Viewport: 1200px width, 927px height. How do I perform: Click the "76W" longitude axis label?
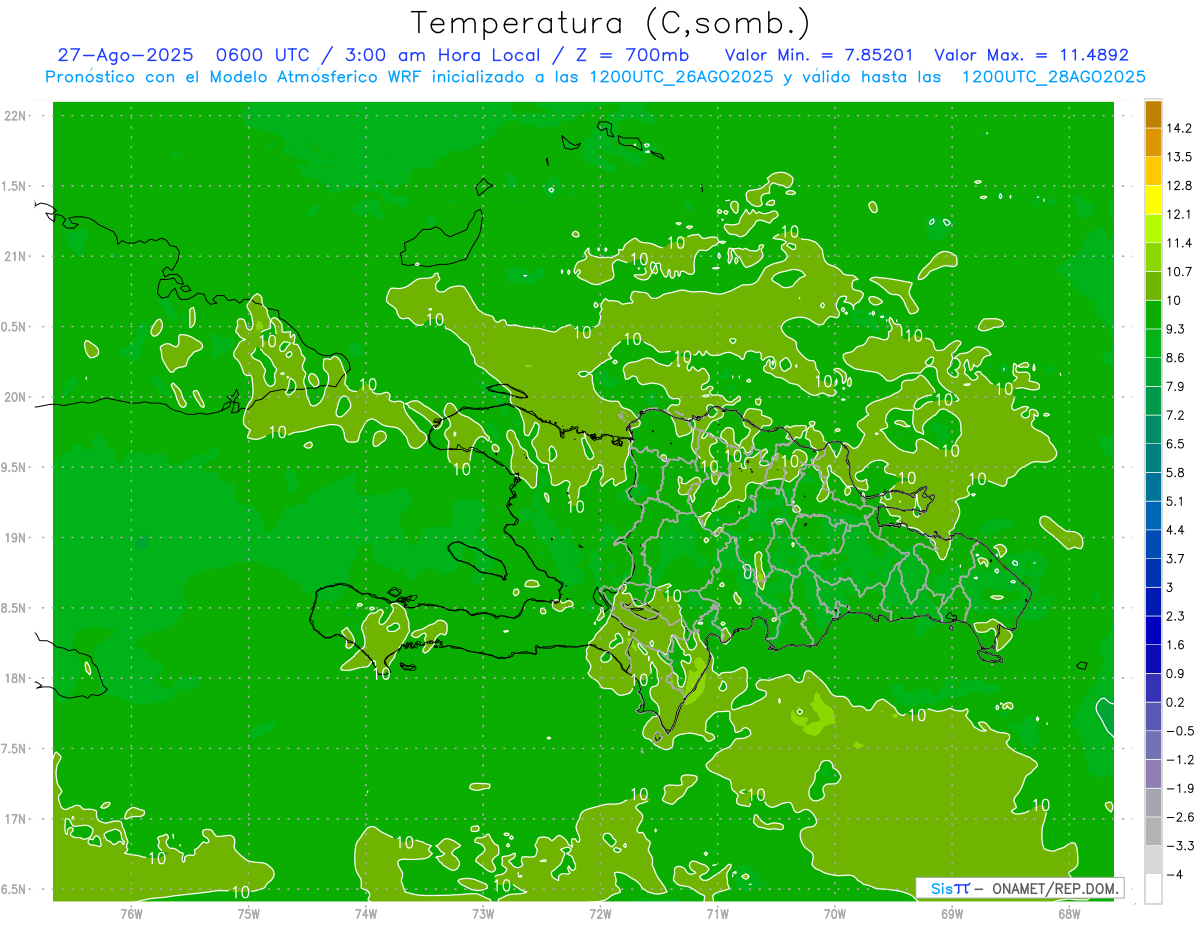131,912
